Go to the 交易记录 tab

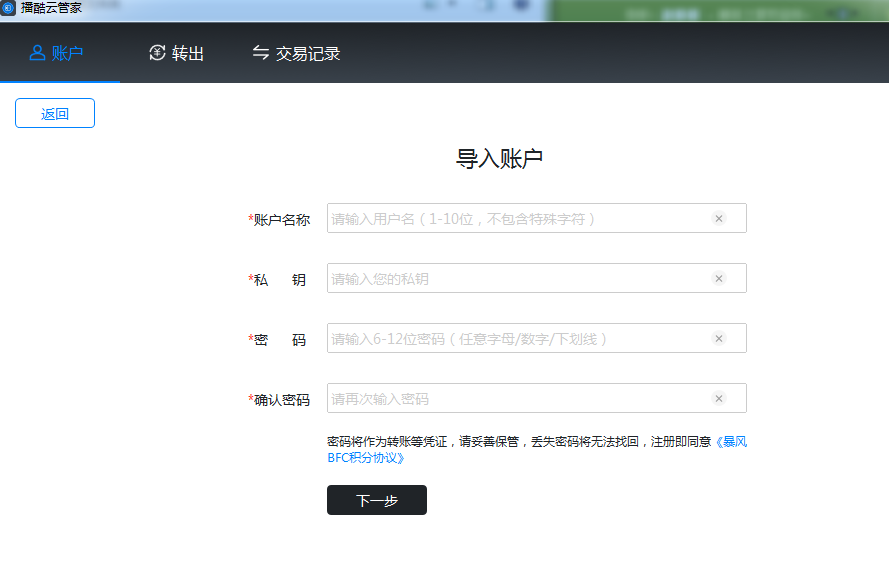point(297,54)
